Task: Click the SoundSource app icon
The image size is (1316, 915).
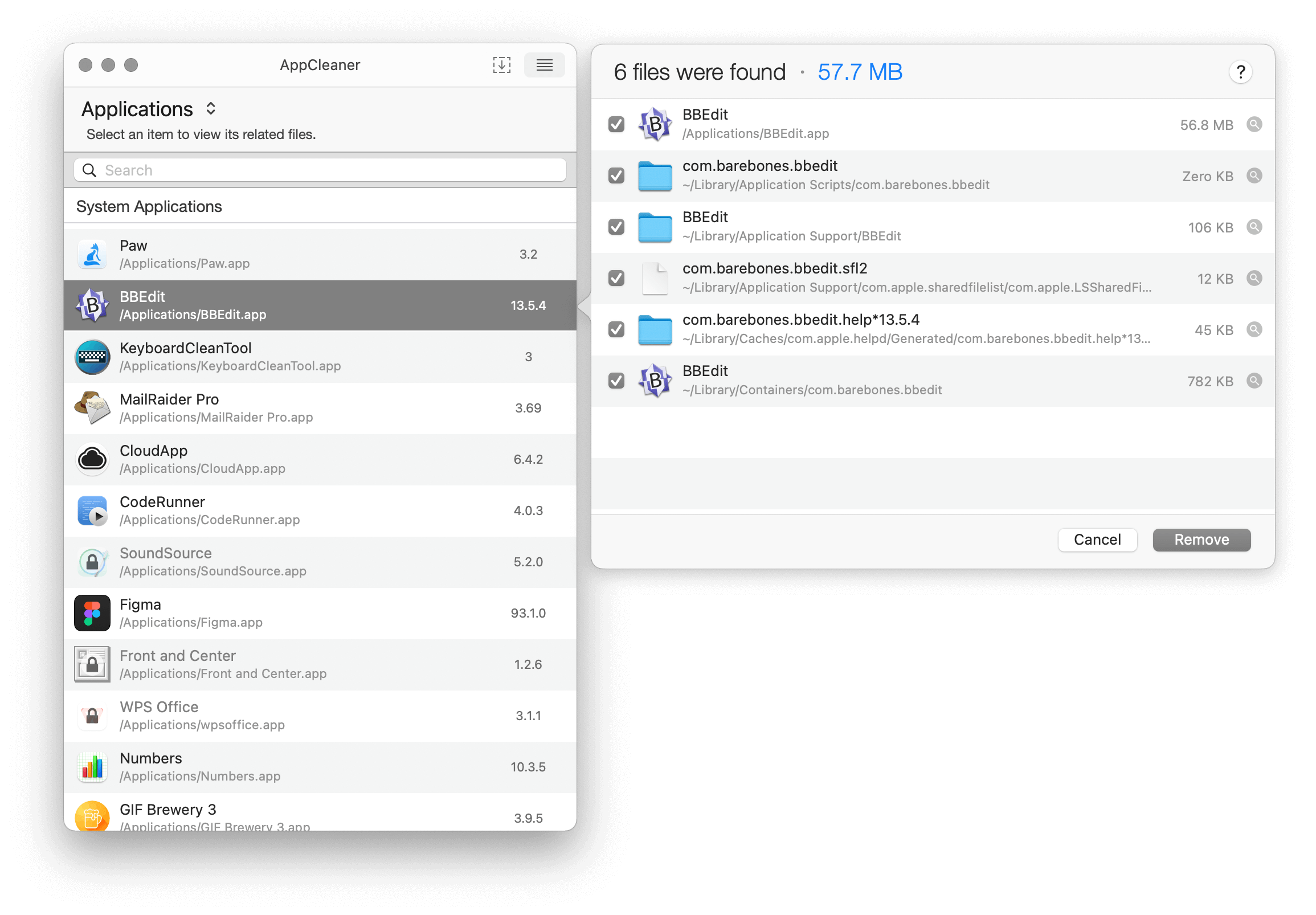Action: tap(93, 561)
